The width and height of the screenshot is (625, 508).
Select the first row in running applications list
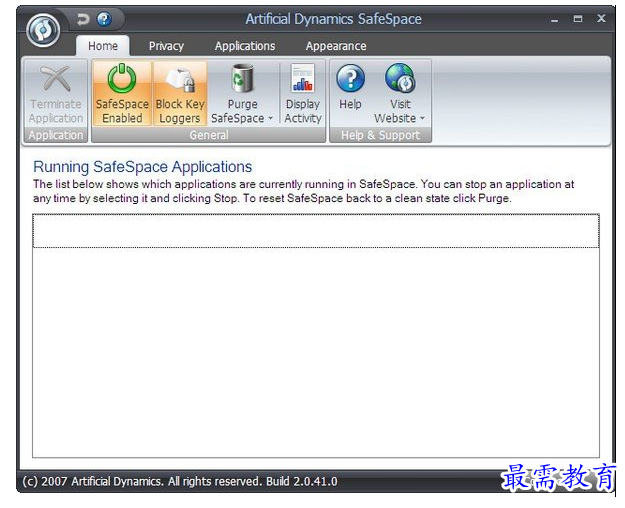pos(316,231)
